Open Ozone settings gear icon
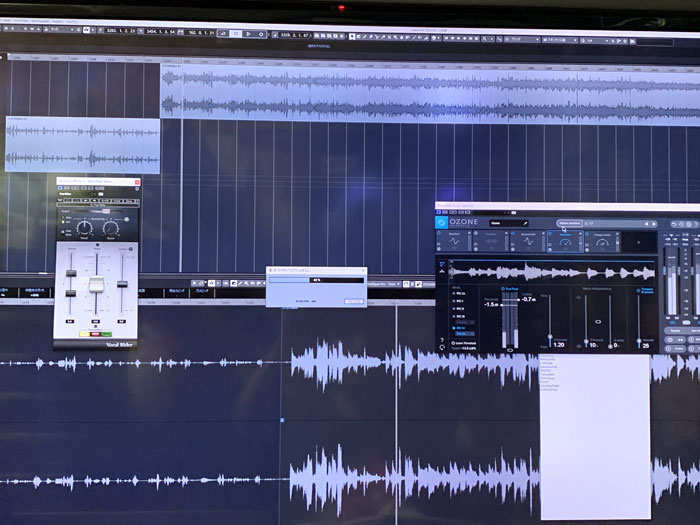The height and width of the screenshot is (525, 700). [689, 224]
